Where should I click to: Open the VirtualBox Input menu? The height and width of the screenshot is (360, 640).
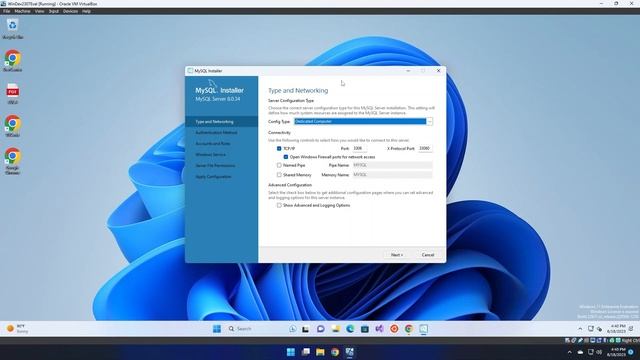pos(54,11)
